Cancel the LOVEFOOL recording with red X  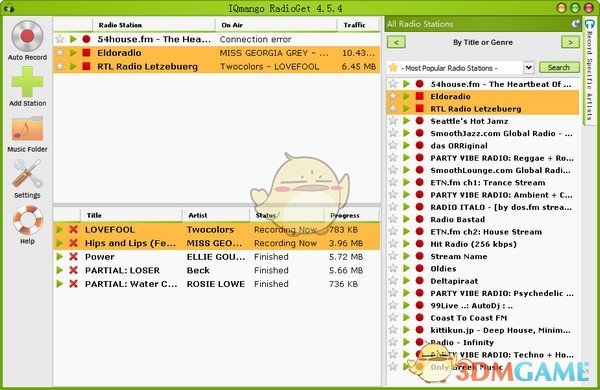pyautogui.click(x=73, y=230)
